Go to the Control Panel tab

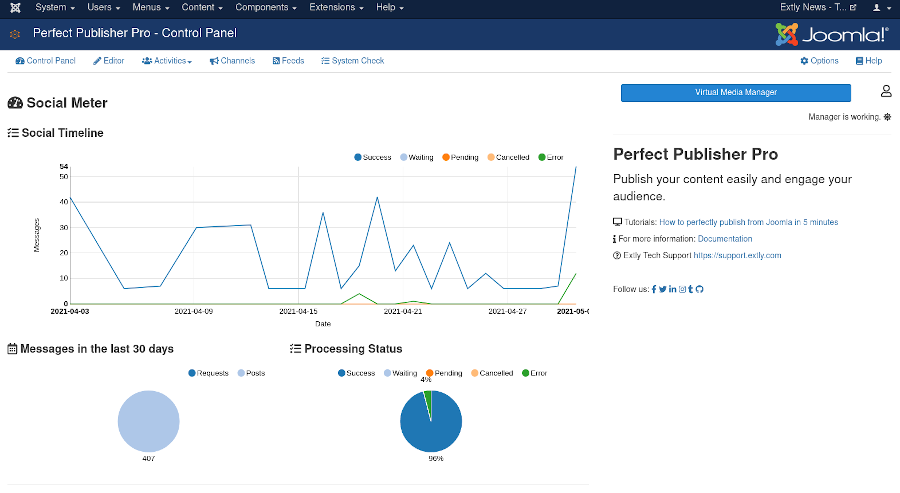[45, 61]
